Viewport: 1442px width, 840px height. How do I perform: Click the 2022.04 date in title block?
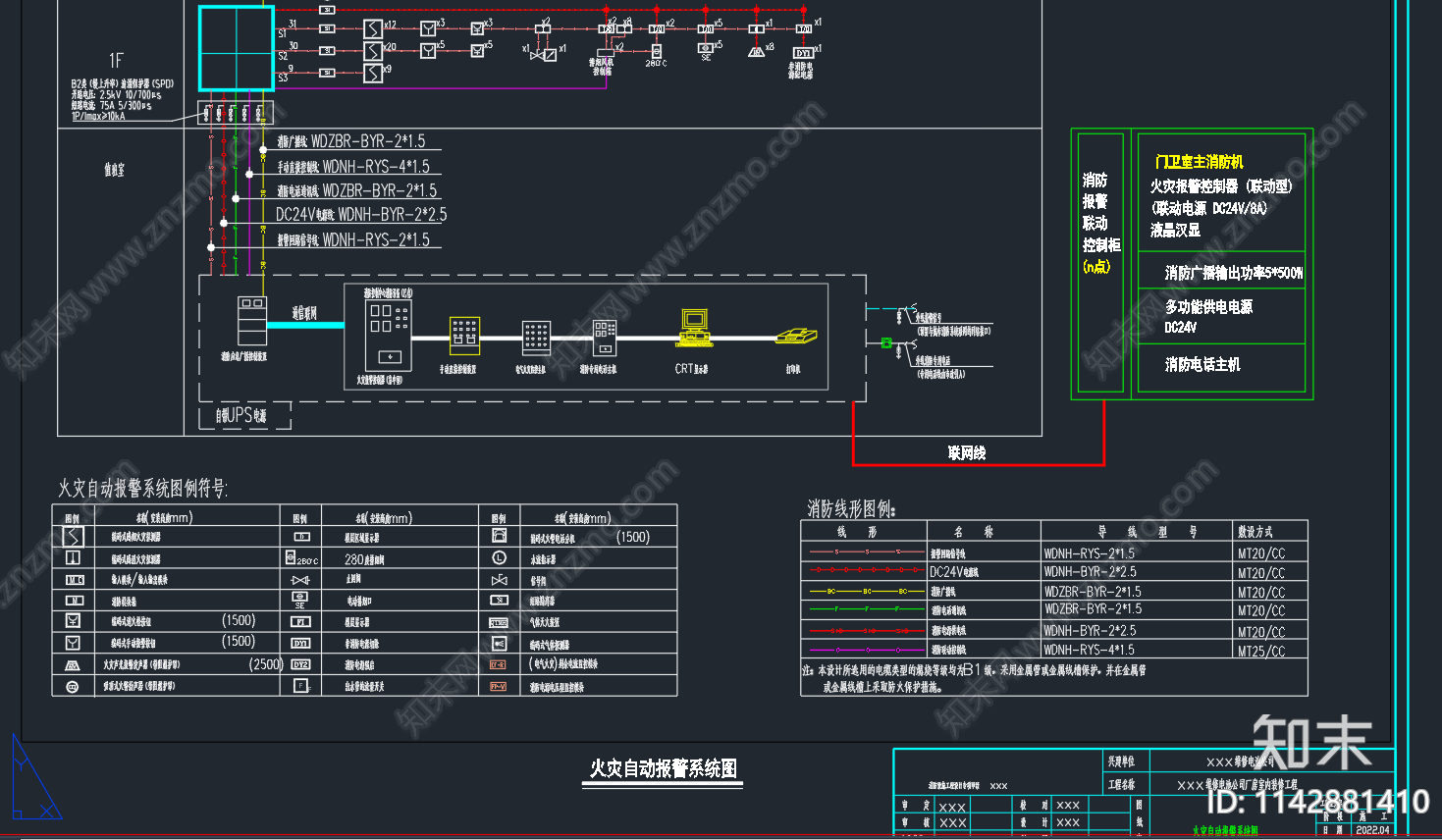tap(1372, 829)
